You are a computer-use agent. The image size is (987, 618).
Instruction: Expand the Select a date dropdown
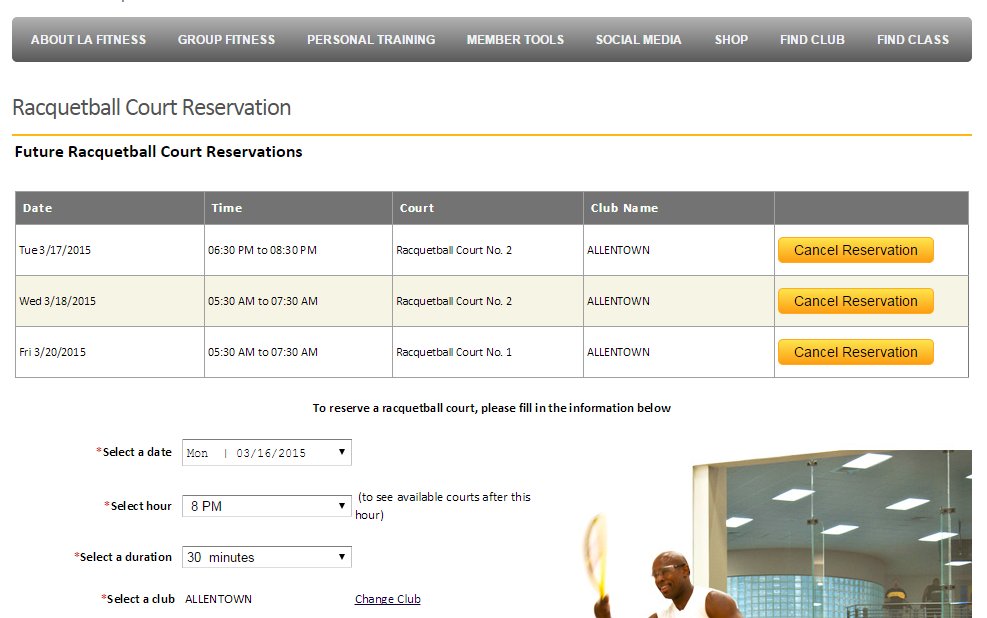[x=266, y=453]
